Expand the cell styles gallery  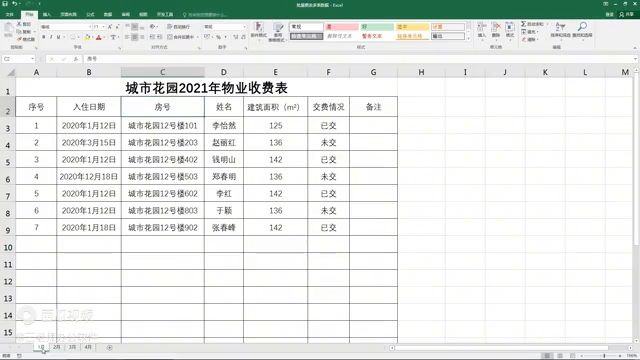[x=468, y=39]
